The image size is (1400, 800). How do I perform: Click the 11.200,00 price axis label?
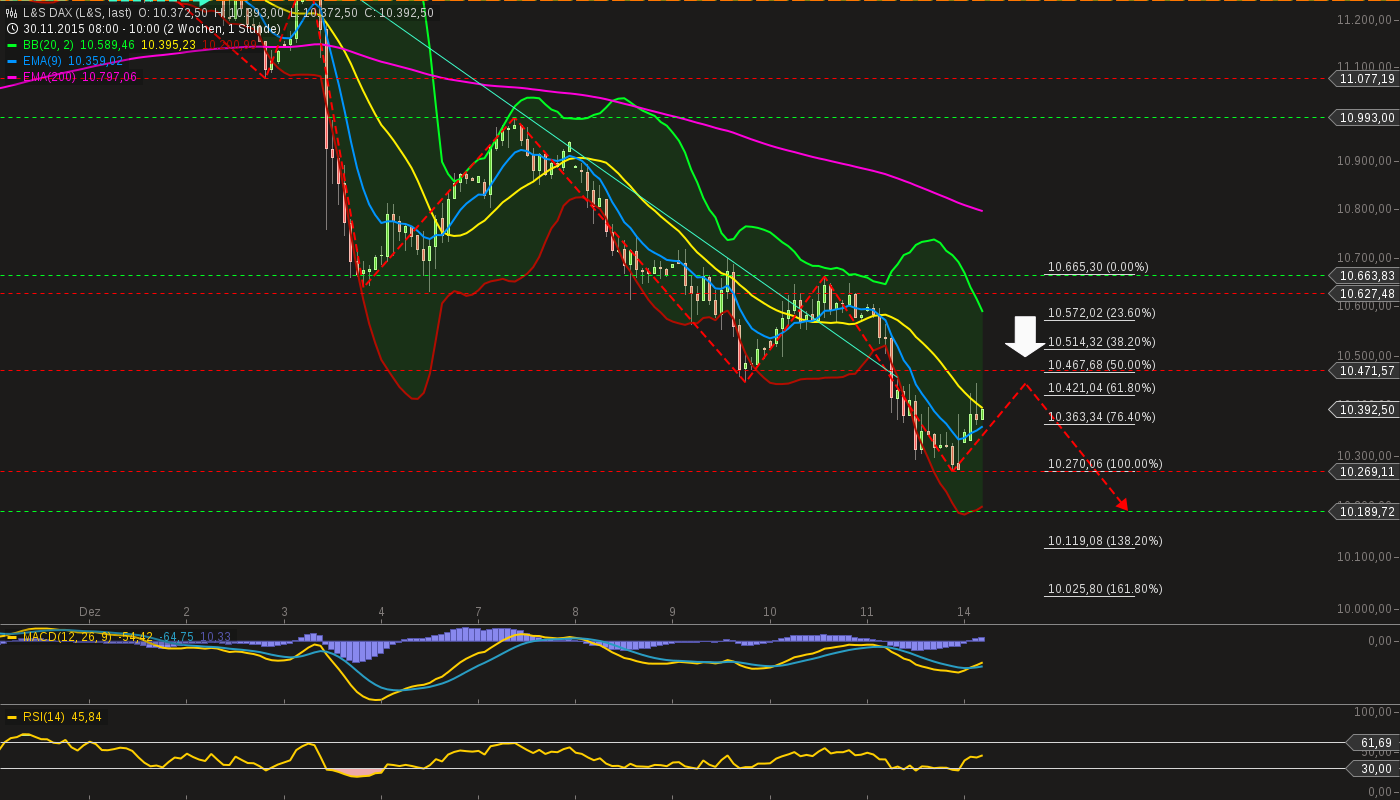click(x=1365, y=20)
